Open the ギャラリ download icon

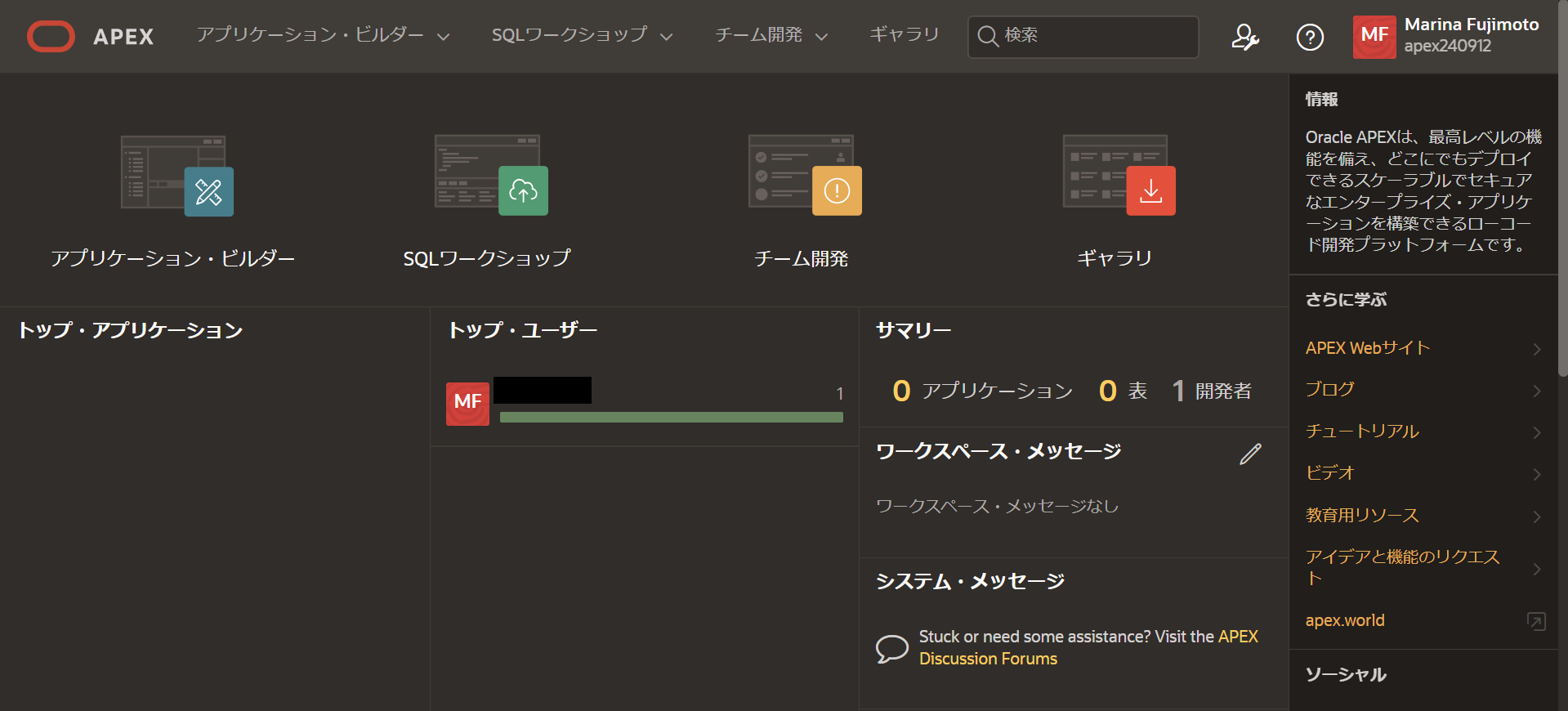pyautogui.click(x=1119, y=175)
